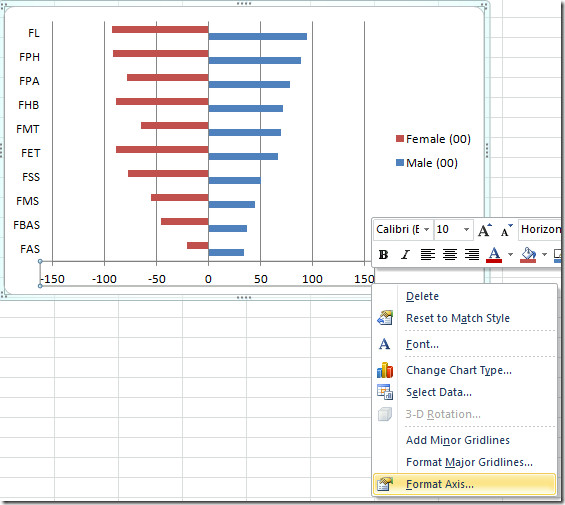
Task: Click the -50 axis value
Action: click(156, 279)
